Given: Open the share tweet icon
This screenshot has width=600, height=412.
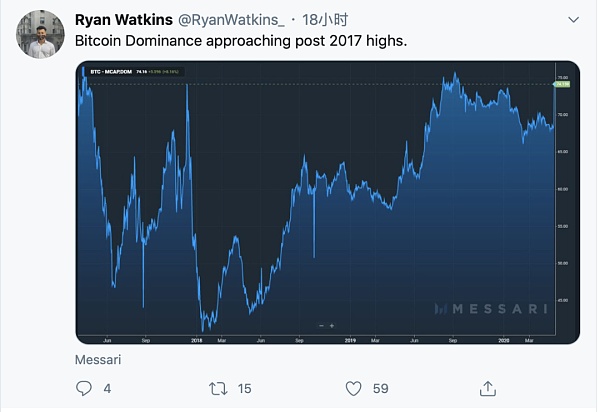Looking at the screenshot, I should [x=488, y=388].
